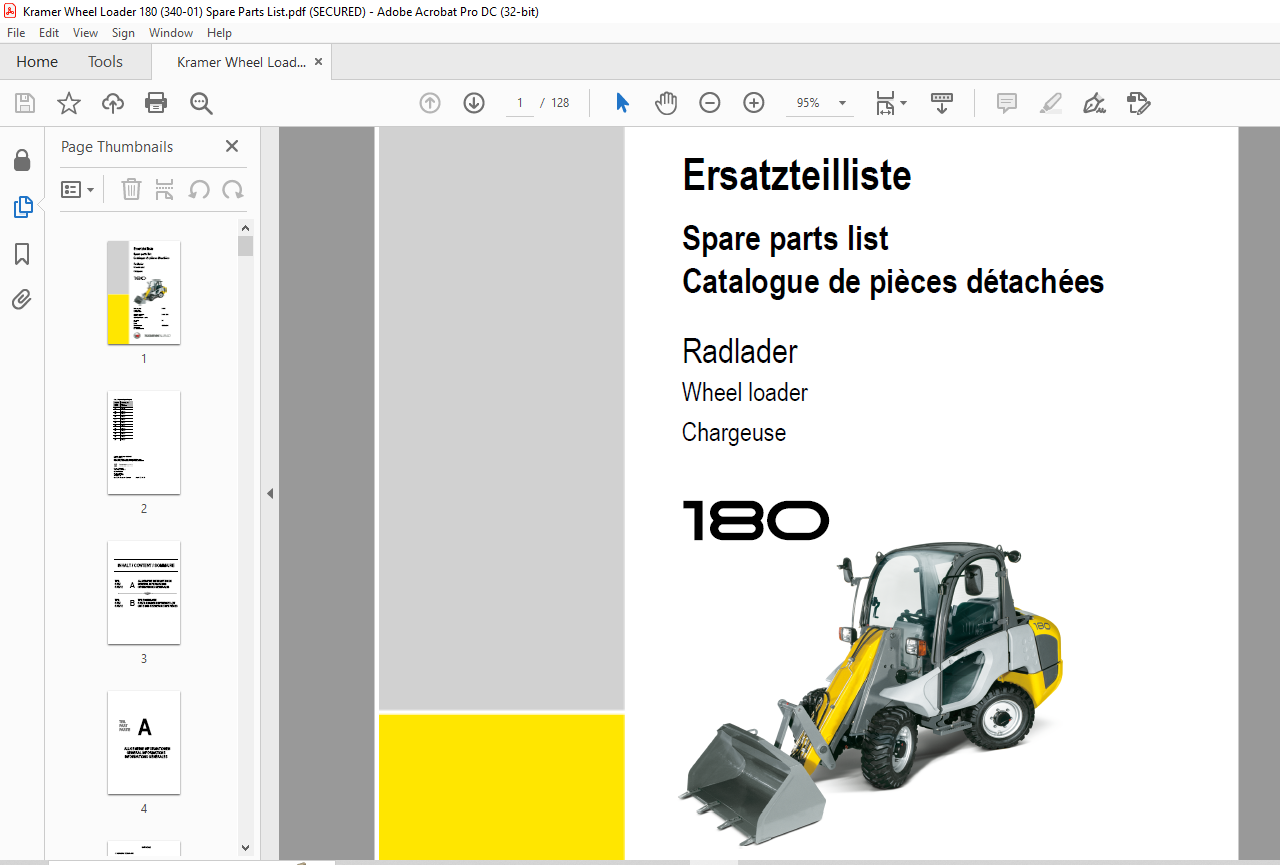Rotate pages clockwise in thumbnails panel

tap(233, 189)
